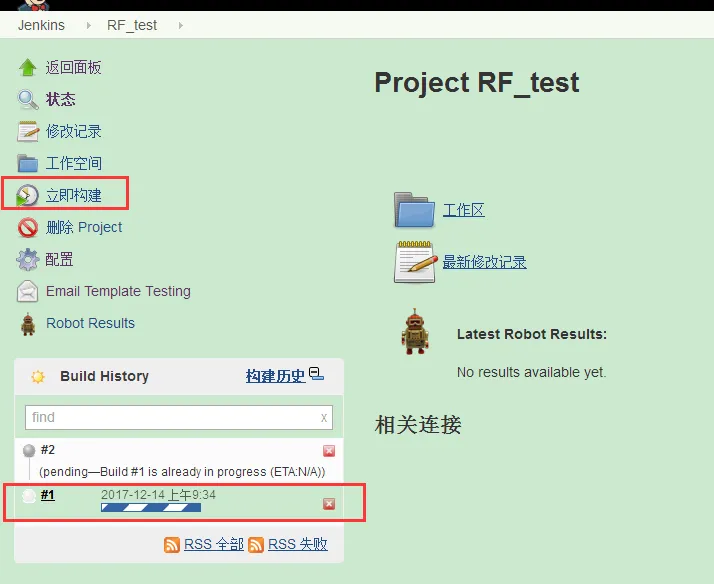Go to Jenkins breadcrumb home
Viewport: 714px width, 584px height.
click(x=41, y=25)
